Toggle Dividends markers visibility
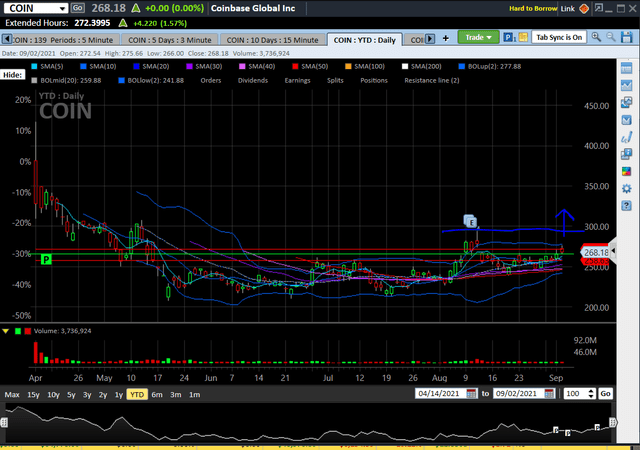The image size is (640, 450). pos(253,80)
